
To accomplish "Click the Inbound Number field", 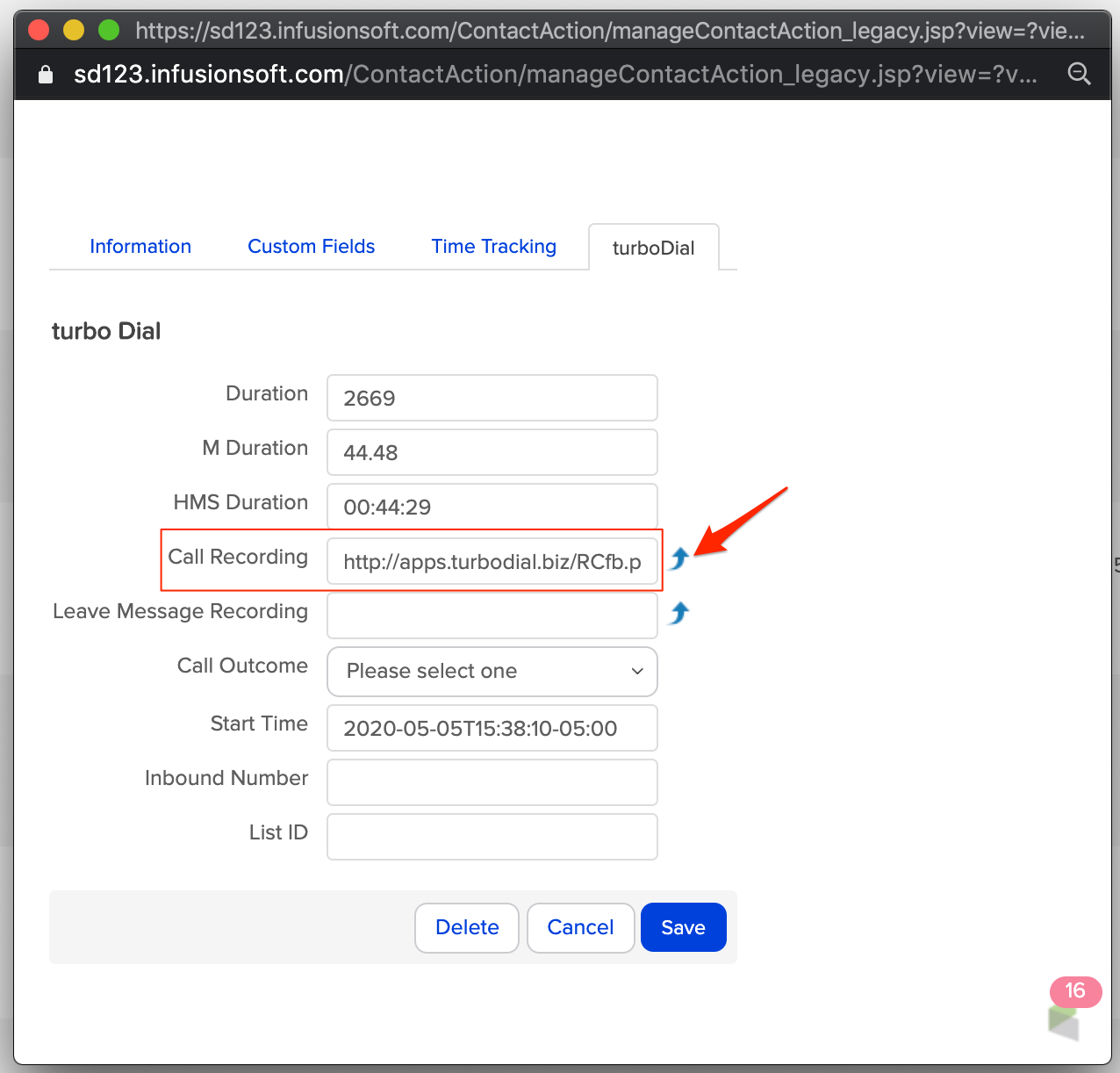I will (x=492, y=782).
